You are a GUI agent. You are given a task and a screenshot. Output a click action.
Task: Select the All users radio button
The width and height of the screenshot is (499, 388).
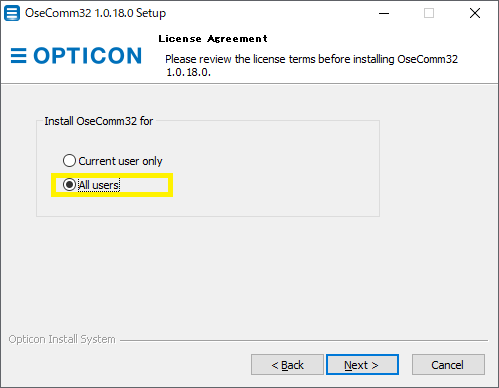tap(69, 184)
